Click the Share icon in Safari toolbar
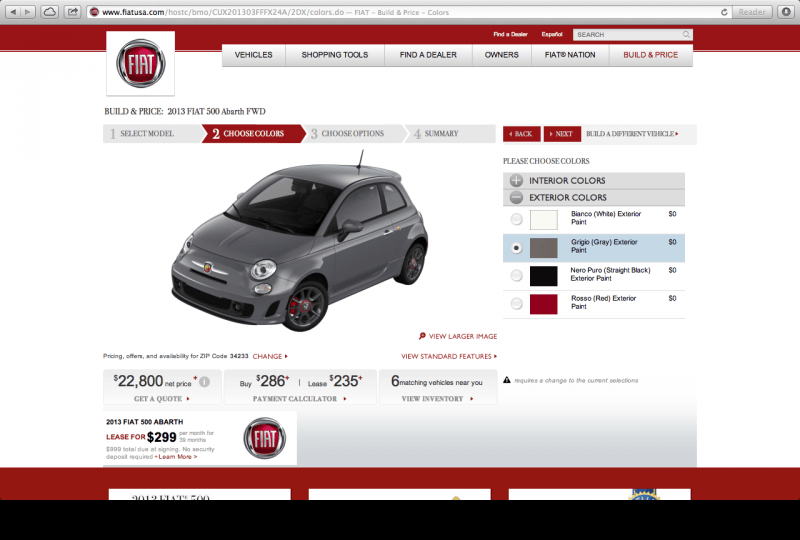Screen dimensions: 800x540 coord(73,12)
